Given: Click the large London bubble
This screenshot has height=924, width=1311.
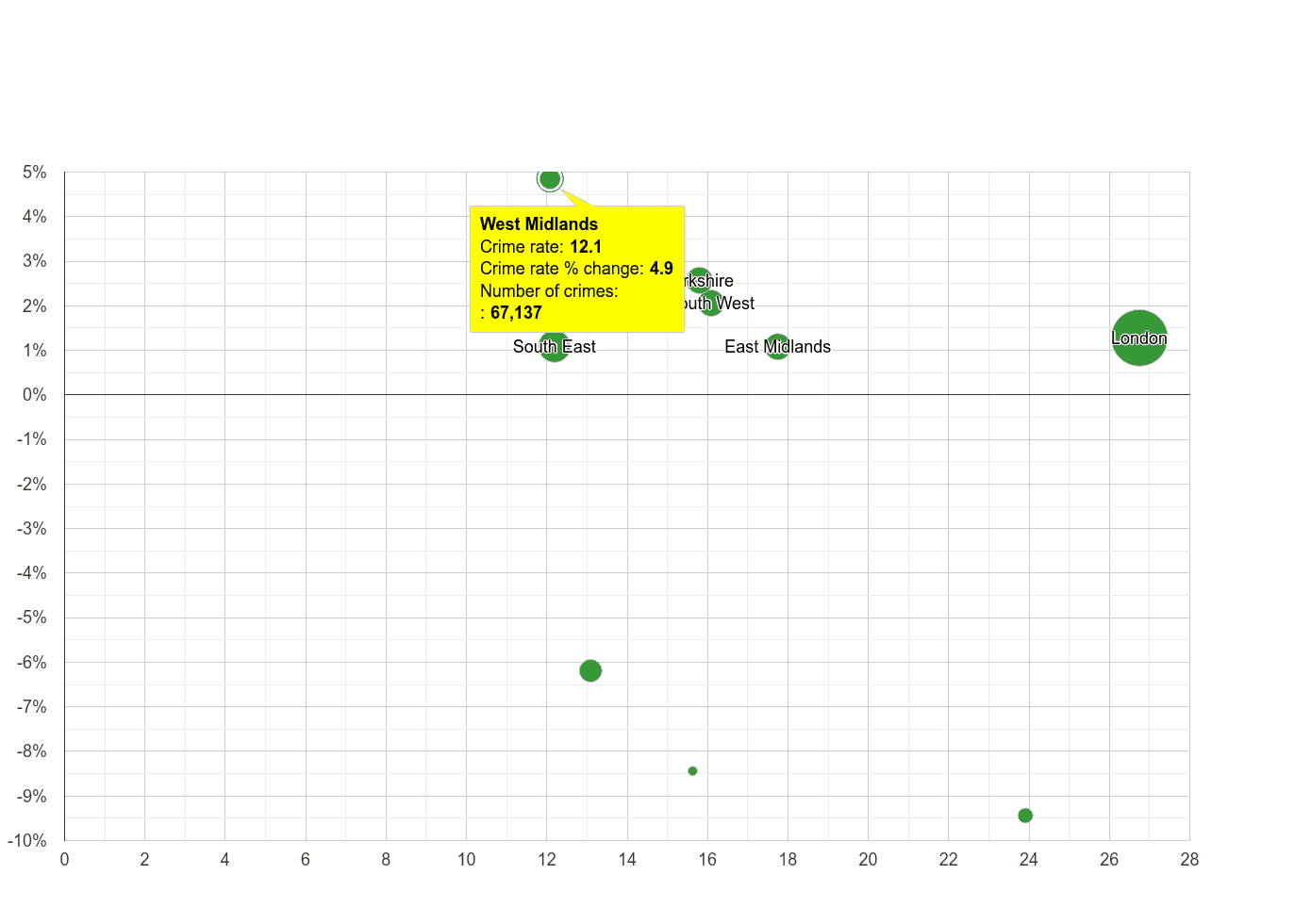Looking at the screenshot, I should point(1139,338).
